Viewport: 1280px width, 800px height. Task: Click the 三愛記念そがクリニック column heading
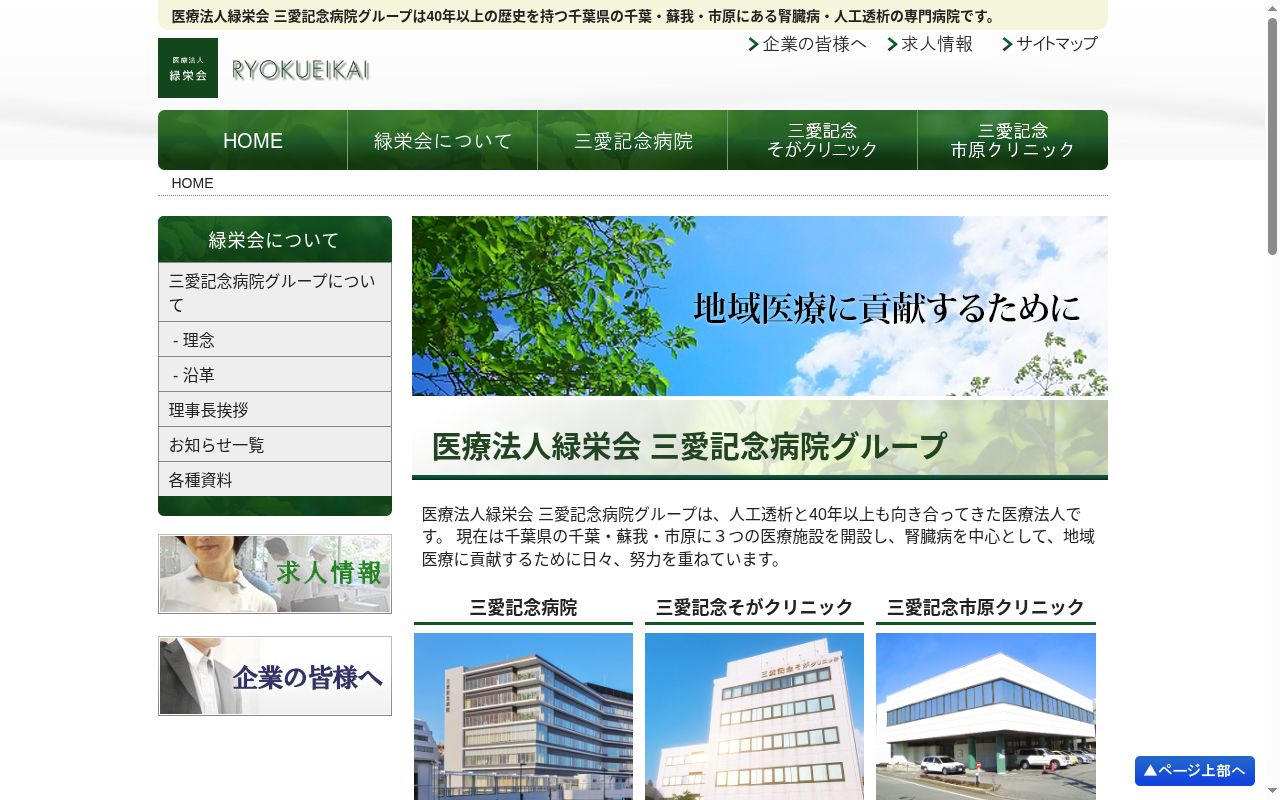[754, 607]
